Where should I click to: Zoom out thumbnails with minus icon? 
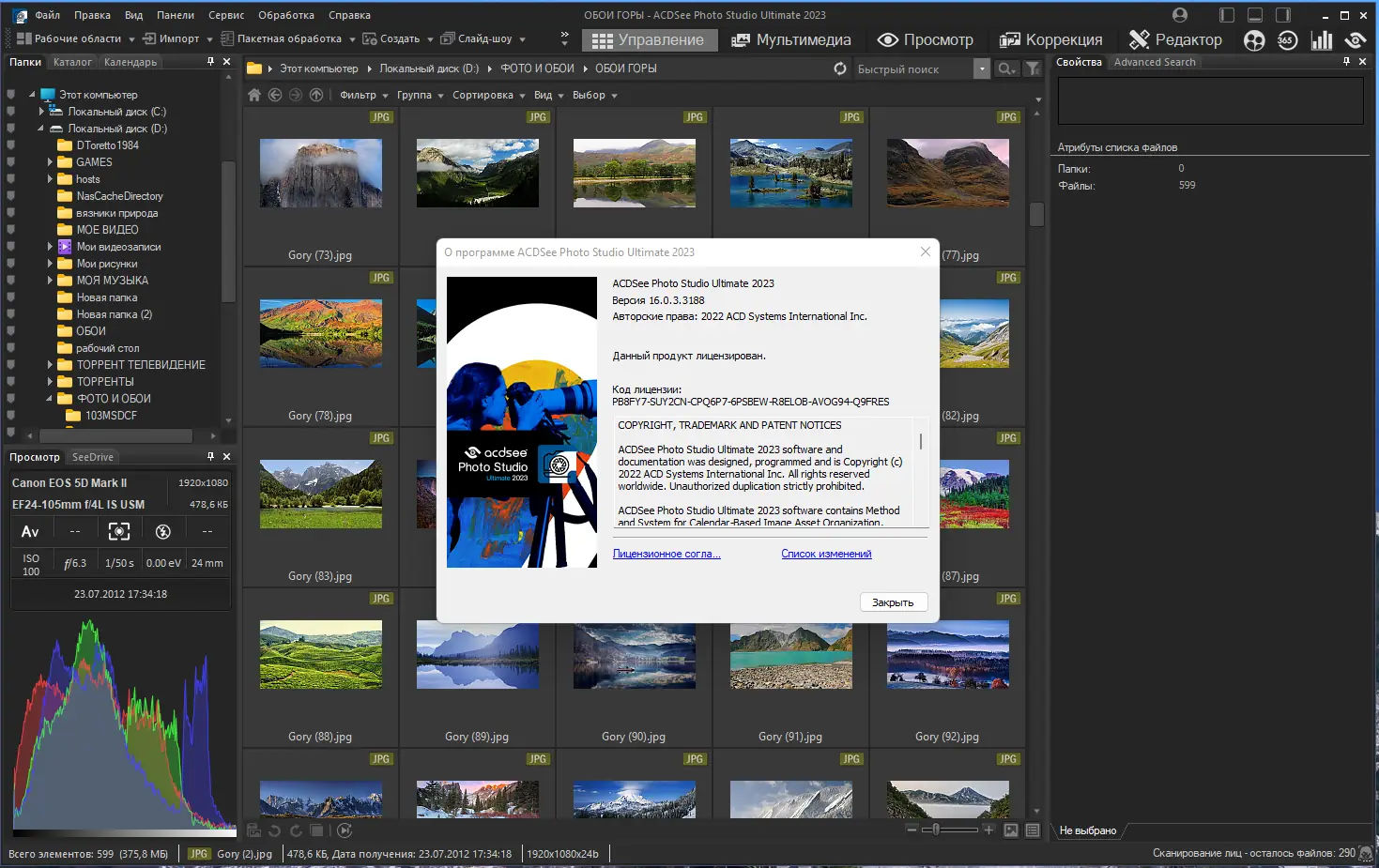(912, 830)
